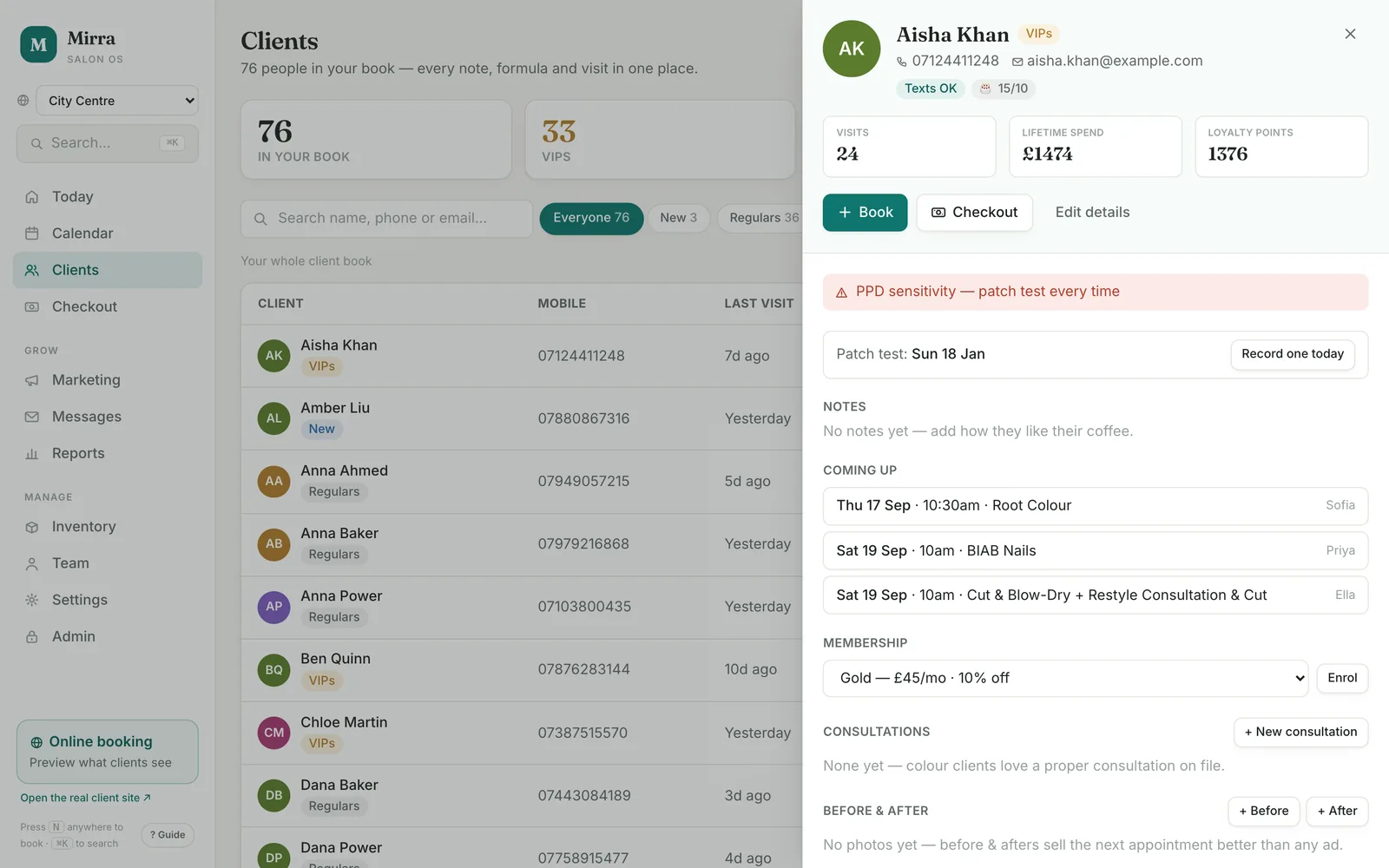1389x868 pixels.
Task: Select Amber Liu in the client list
Action: (521, 418)
